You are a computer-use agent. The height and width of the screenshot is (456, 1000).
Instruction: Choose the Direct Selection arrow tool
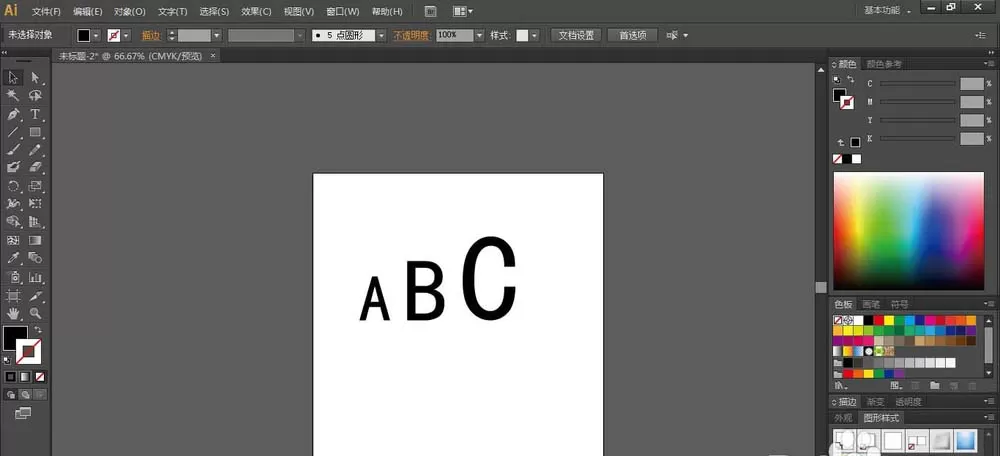35,78
